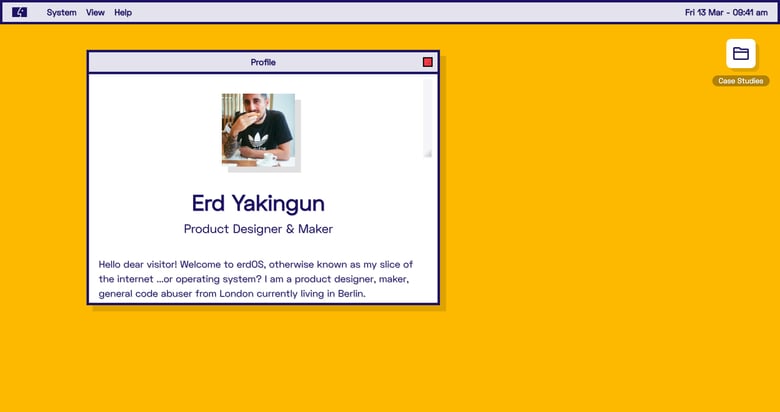Click the 'Profile' title text
Image resolution: width=780 pixels, height=412 pixels.
263,62
